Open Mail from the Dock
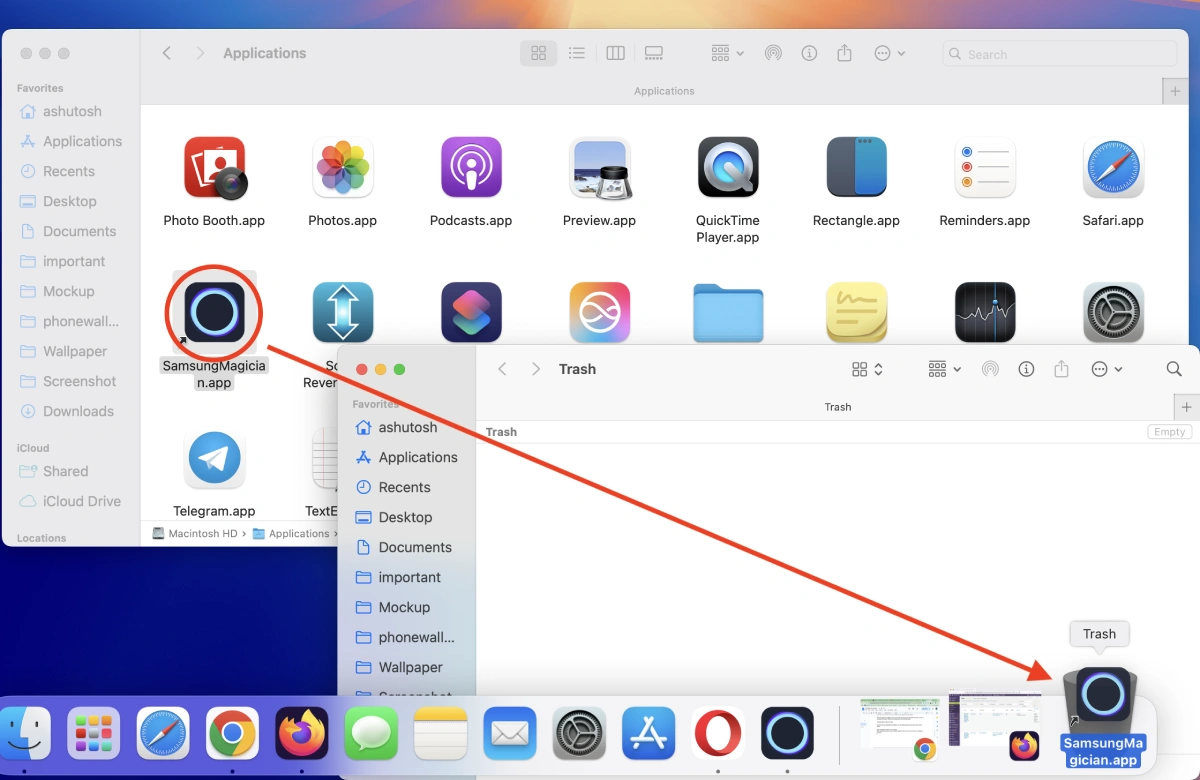Screen dimensions: 1200x780 (509, 734)
